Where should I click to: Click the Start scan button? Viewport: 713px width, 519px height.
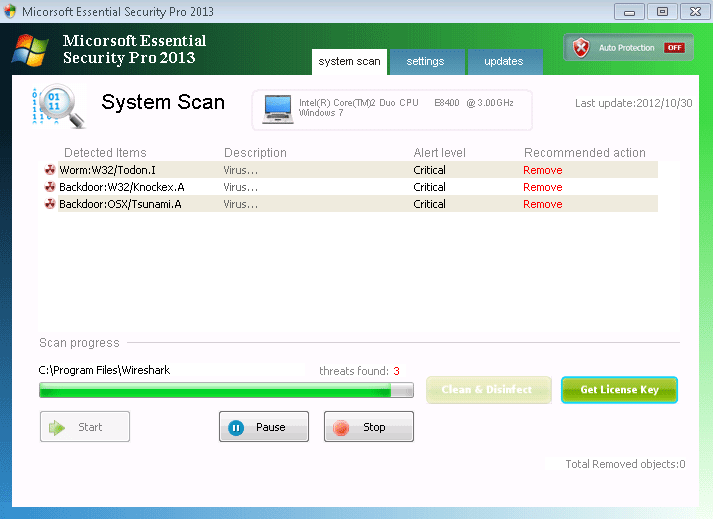click(x=85, y=427)
